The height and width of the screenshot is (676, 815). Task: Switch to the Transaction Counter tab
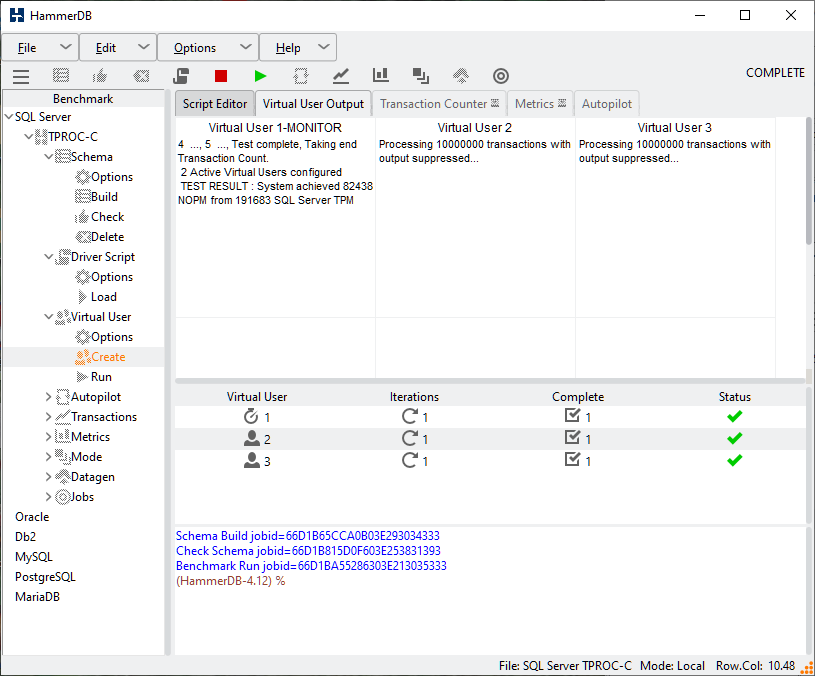439,104
